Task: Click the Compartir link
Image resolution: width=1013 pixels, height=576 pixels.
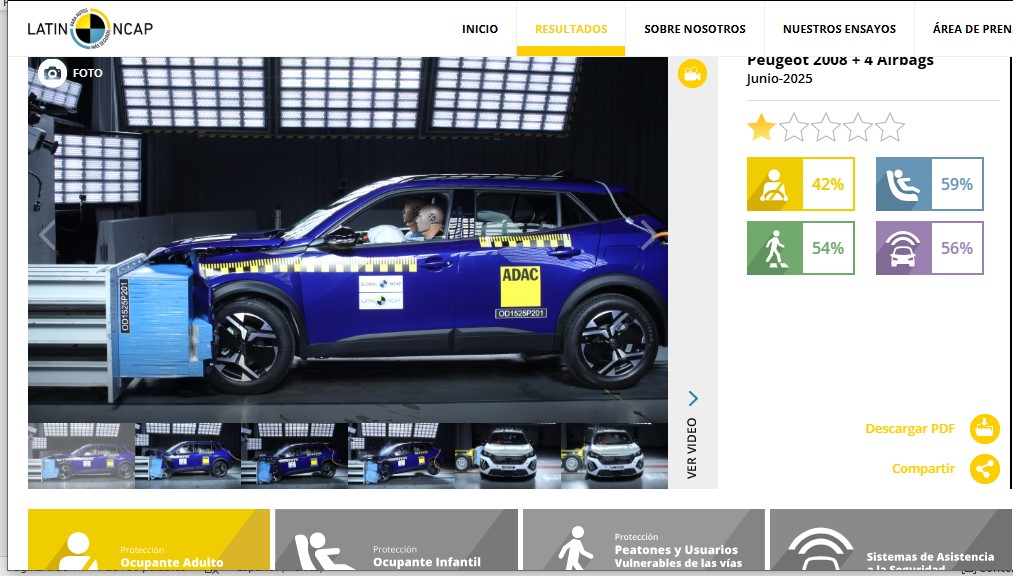Action: click(923, 469)
